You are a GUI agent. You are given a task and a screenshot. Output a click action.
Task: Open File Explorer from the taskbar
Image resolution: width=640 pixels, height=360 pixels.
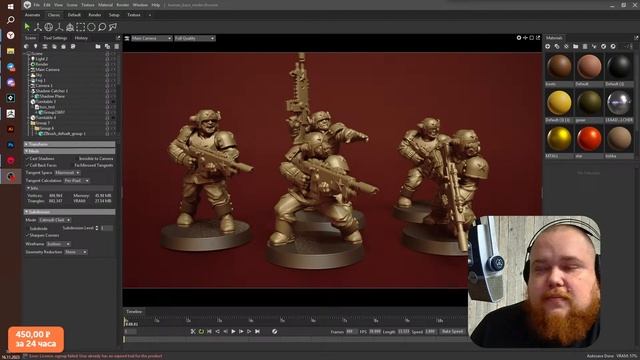[x=11, y=51]
